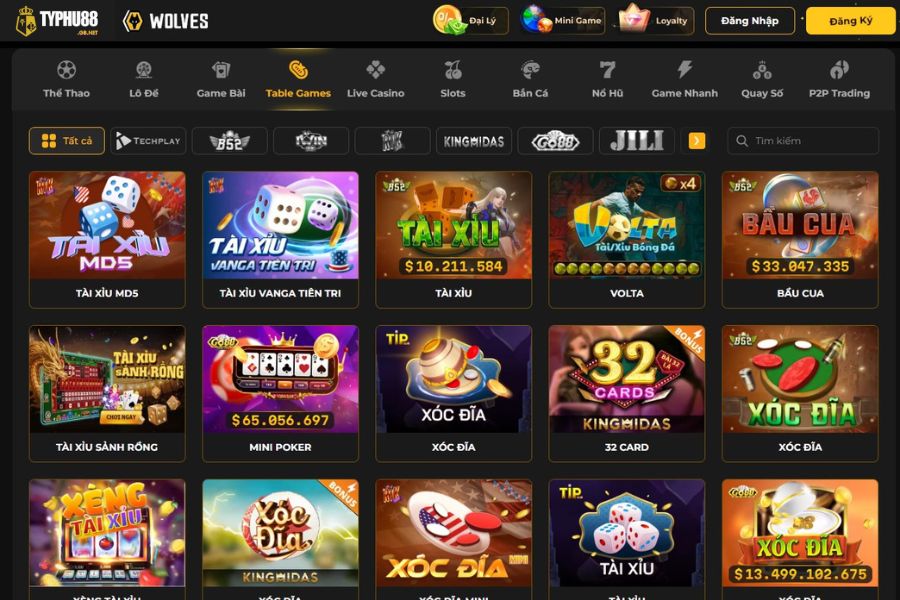Open the Game Bài card games category
Viewport: 900px width, 600px height.
coord(221,79)
